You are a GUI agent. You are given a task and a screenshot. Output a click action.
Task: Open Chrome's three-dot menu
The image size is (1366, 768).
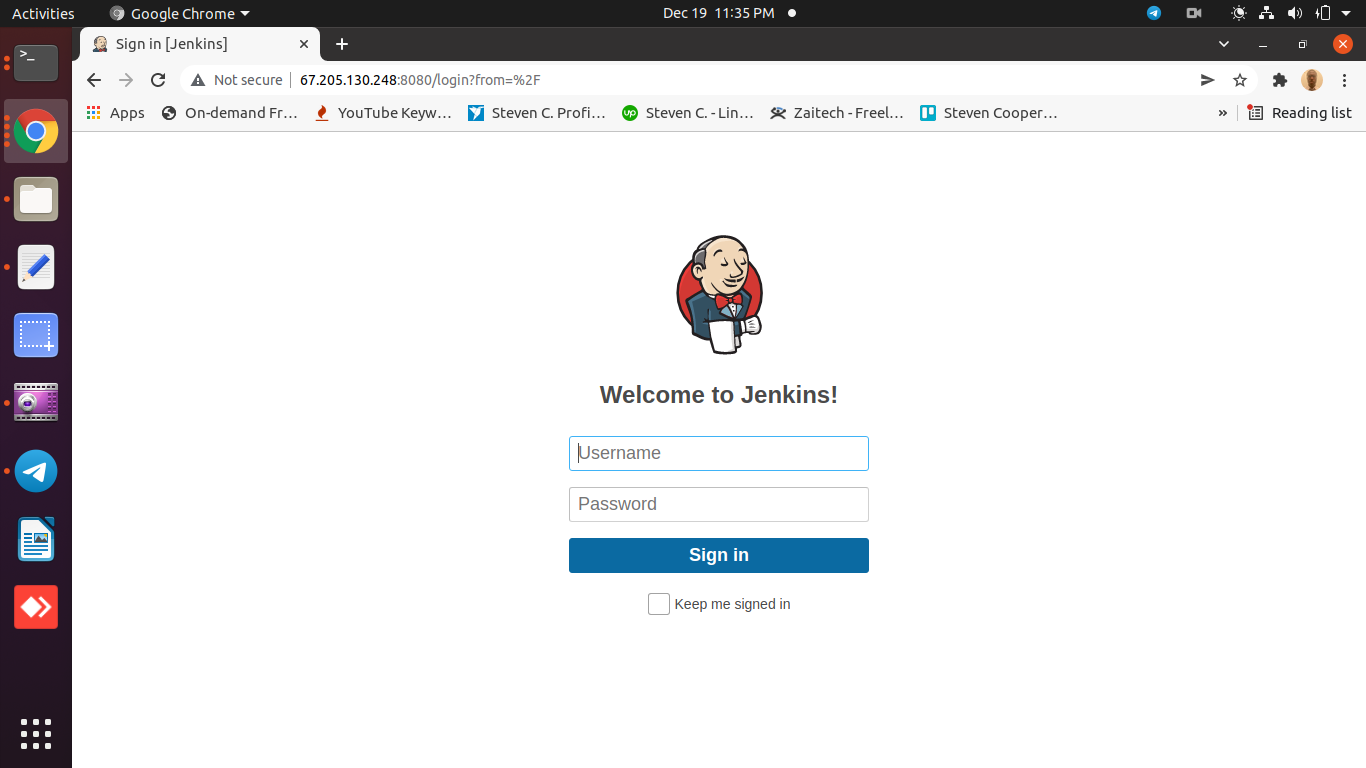pyautogui.click(x=1344, y=80)
